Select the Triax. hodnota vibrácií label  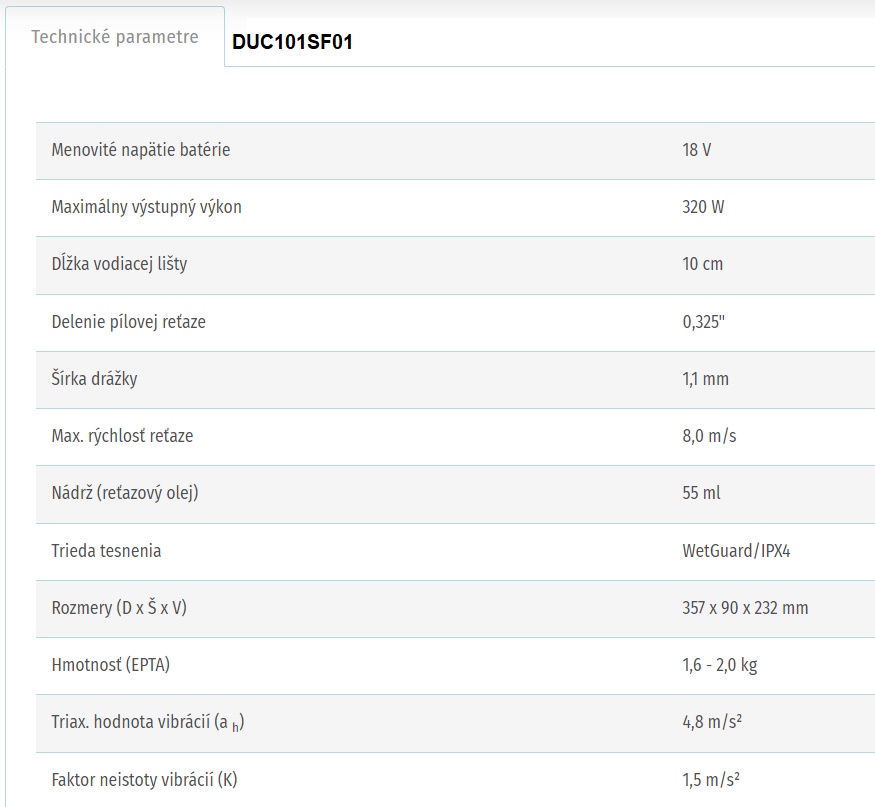pos(148,723)
